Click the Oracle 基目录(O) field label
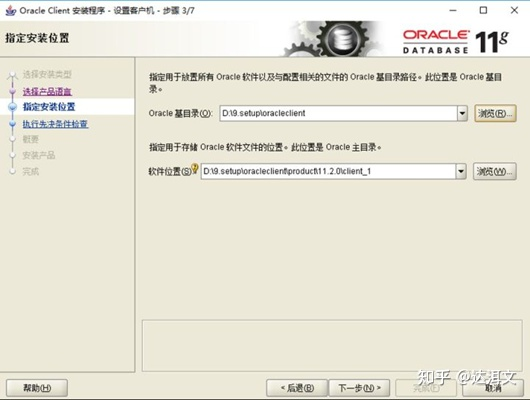 [x=180, y=113]
